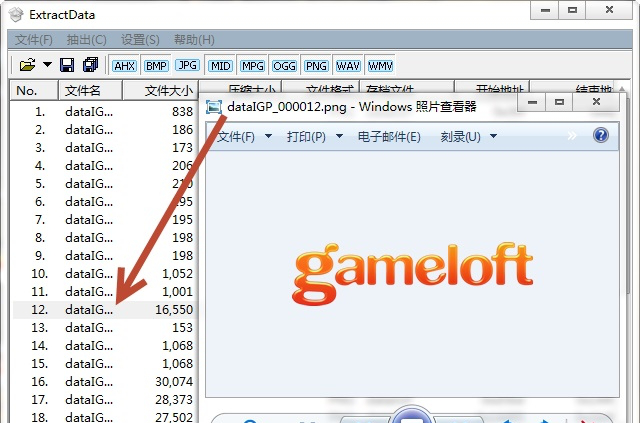The image size is (640, 439).
Task: Select row 1 with size 838
Action: tap(104, 111)
